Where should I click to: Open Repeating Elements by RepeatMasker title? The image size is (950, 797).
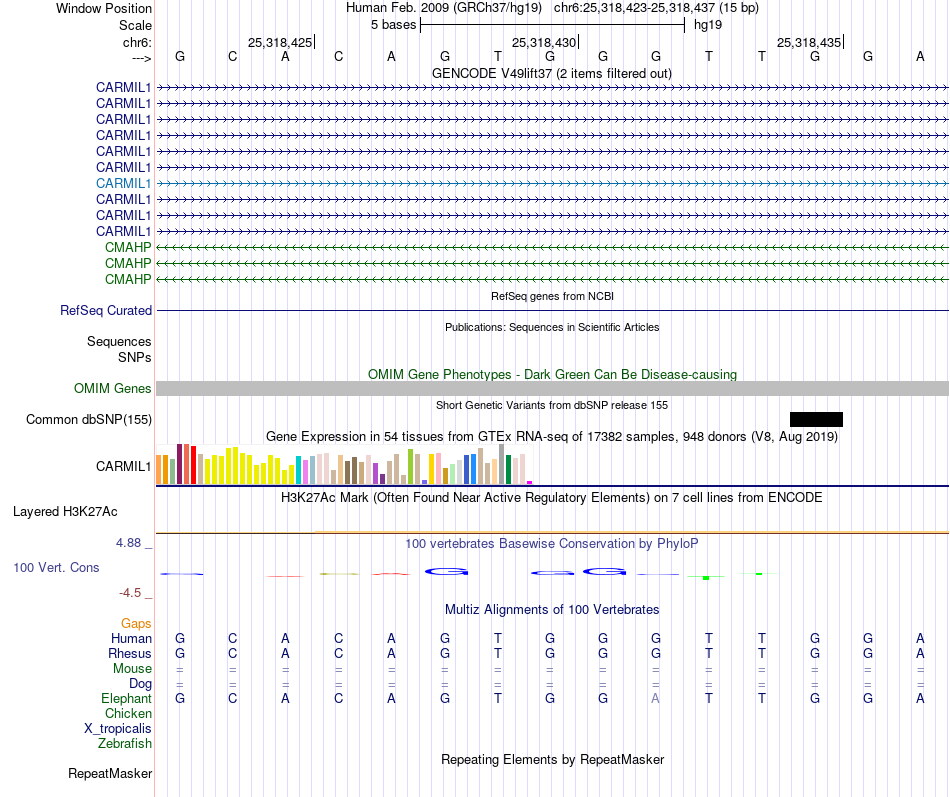[552, 759]
